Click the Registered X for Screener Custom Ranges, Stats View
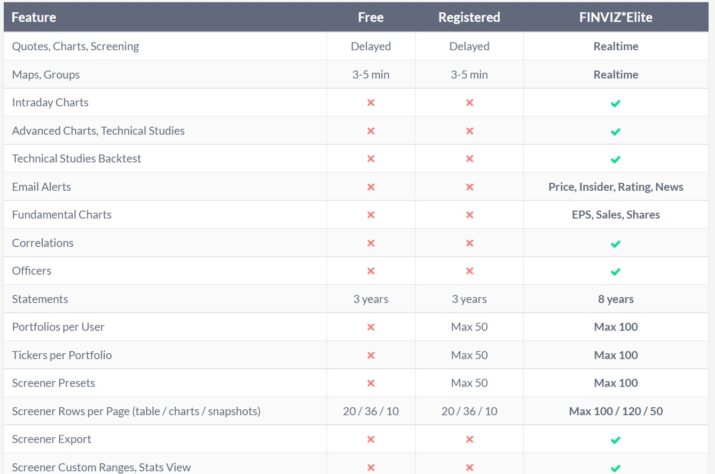 tap(469, 468)
